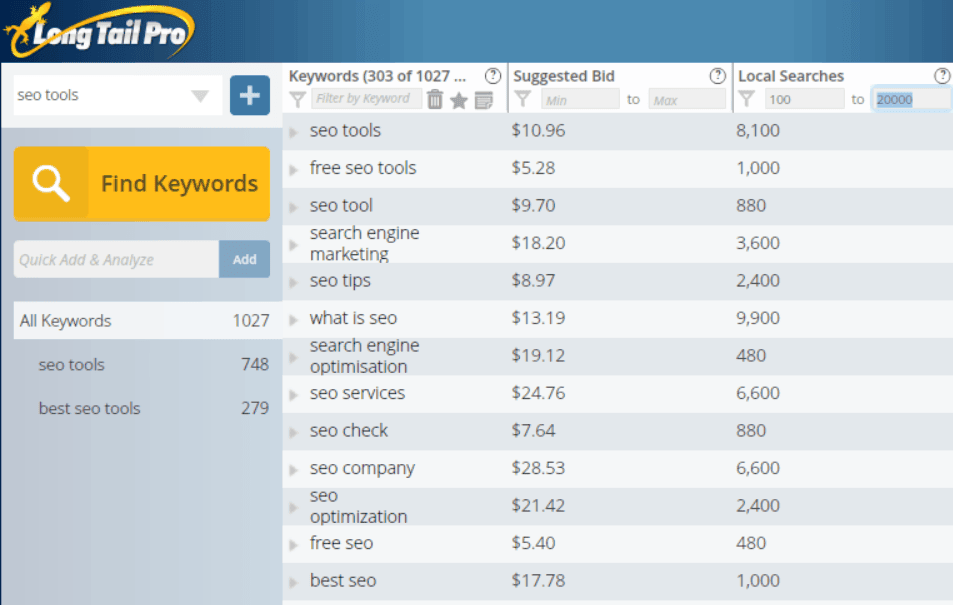Expand the seo company row
Image resolution: width=953 pixels, height=605 pixels.
pyautogui.click(x=294, y=470)
